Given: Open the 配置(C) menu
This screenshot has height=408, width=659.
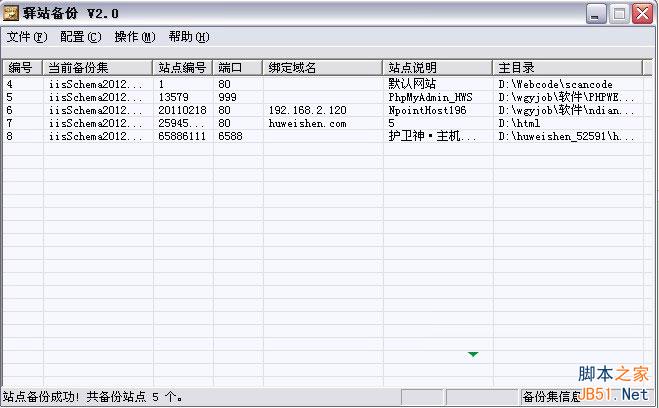Looking at the screenshot, I should 81,37.
